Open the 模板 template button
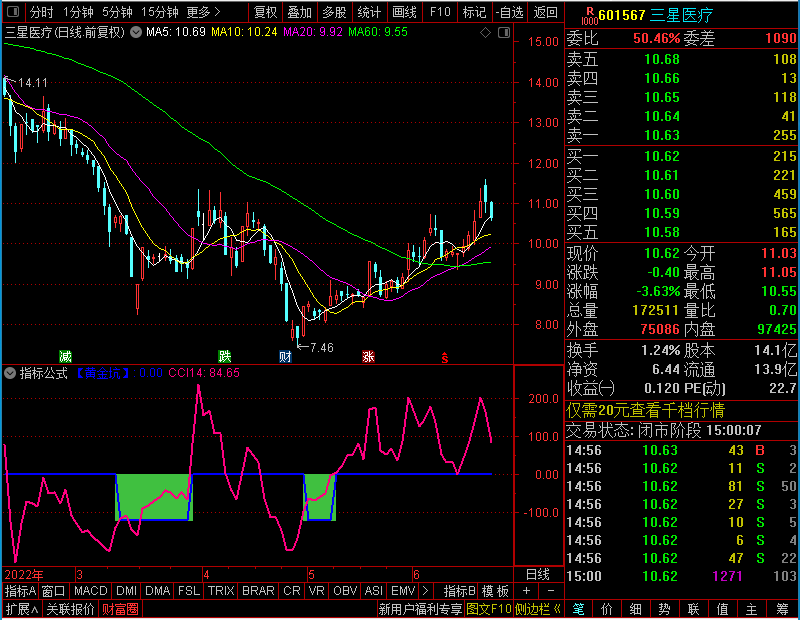This screenshot has width=800, height=620. point(495,591)
